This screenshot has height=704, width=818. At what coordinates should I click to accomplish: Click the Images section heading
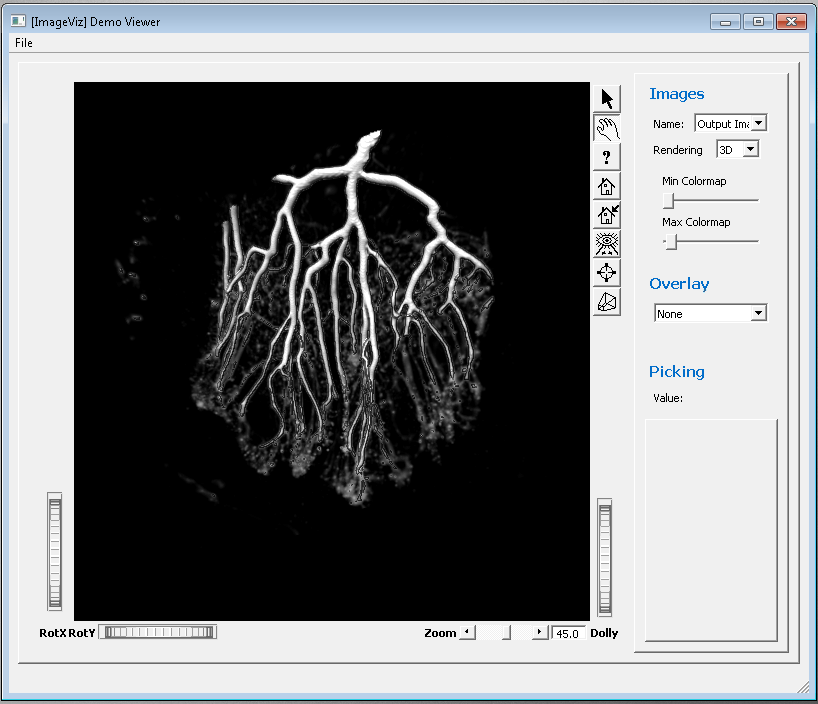point(677,94)
